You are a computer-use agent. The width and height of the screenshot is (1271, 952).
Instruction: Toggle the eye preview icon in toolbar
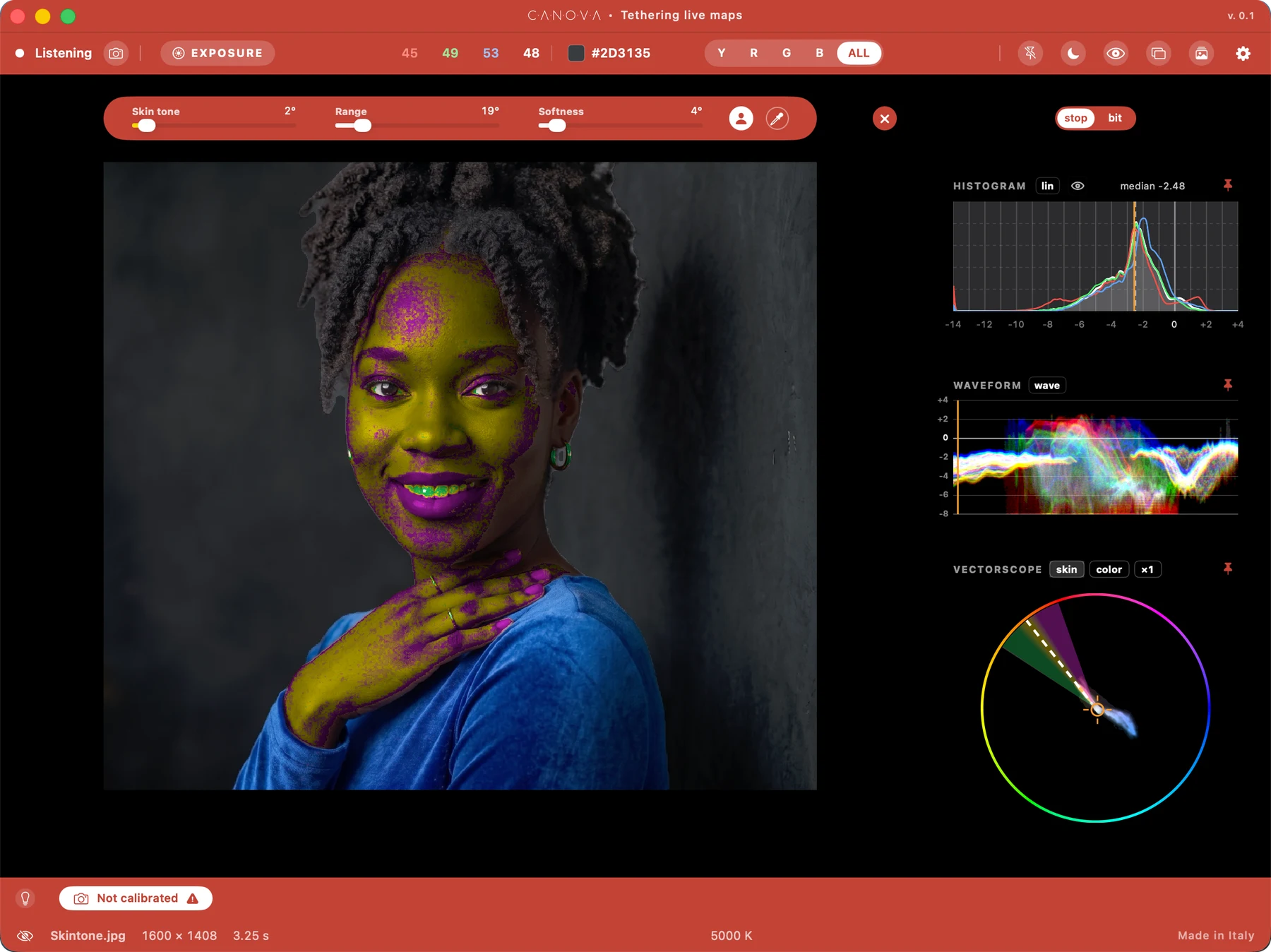coord(1116,53)
